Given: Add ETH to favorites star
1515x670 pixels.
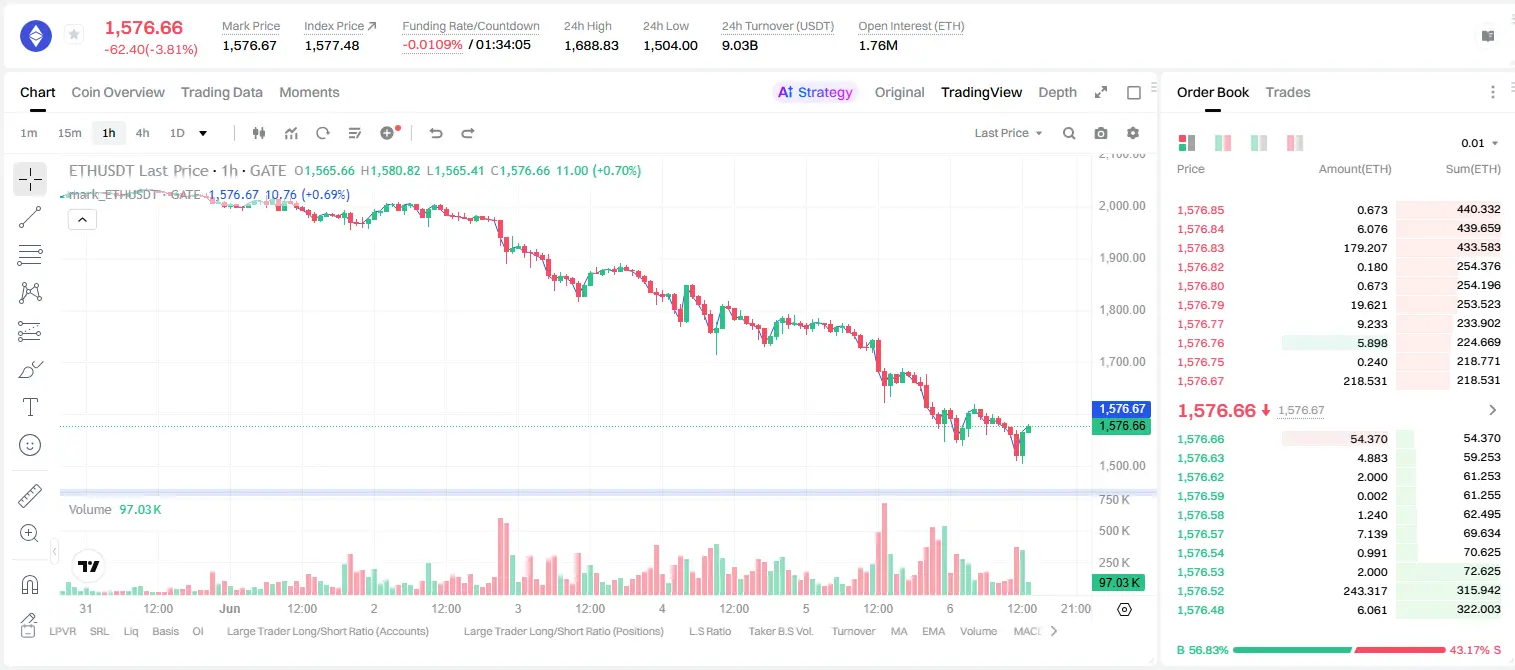Looking at the screenshot, I should click(x=74, y=34).
